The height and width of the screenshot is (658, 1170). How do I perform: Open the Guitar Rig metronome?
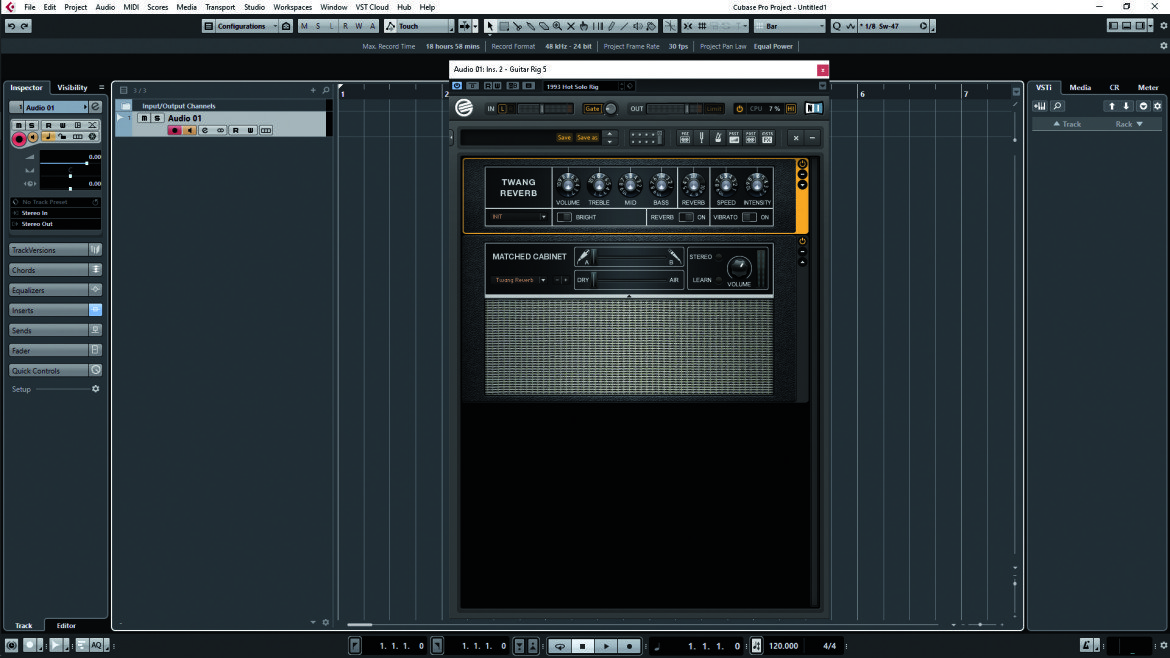point(718,137)
